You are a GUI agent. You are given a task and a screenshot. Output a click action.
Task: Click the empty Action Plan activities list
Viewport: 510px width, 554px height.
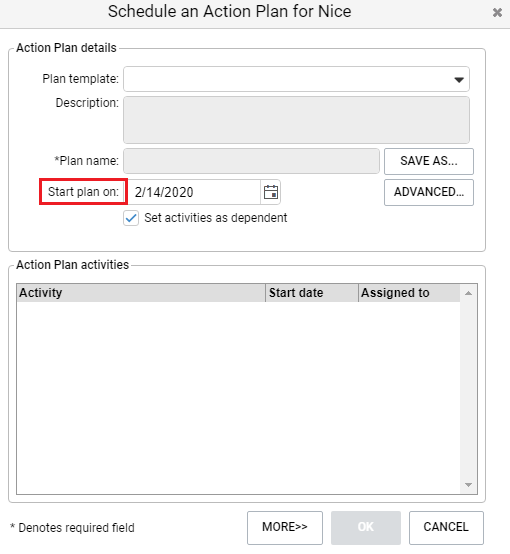click(x=239, y=397)
